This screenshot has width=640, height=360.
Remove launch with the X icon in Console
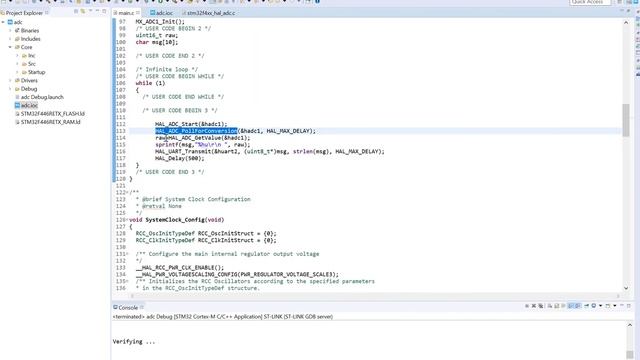(533, 306)
